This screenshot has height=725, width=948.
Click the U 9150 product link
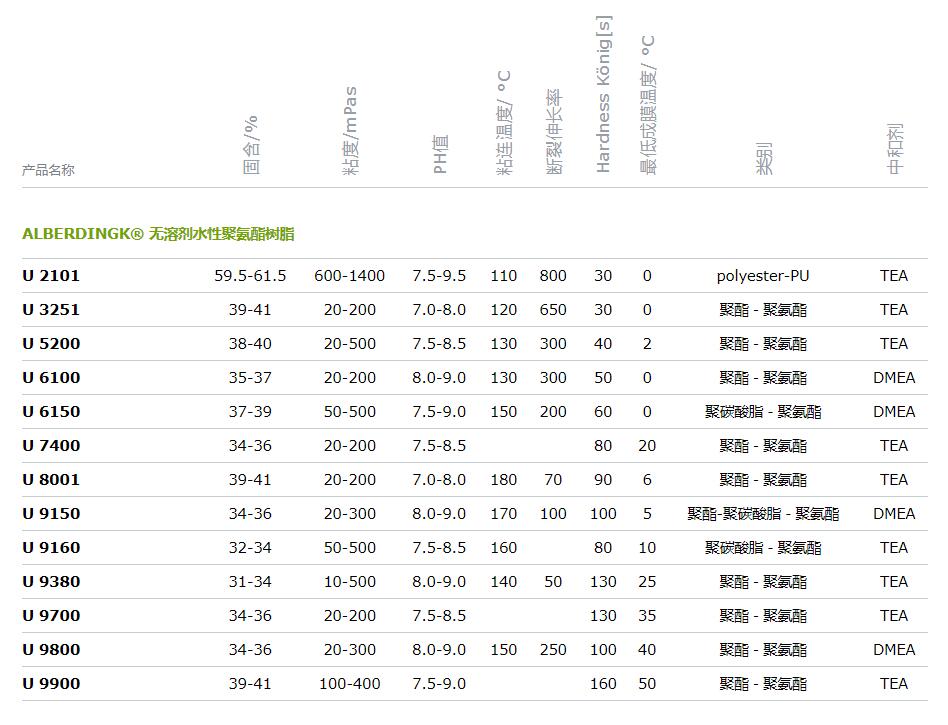coord(51,514)
